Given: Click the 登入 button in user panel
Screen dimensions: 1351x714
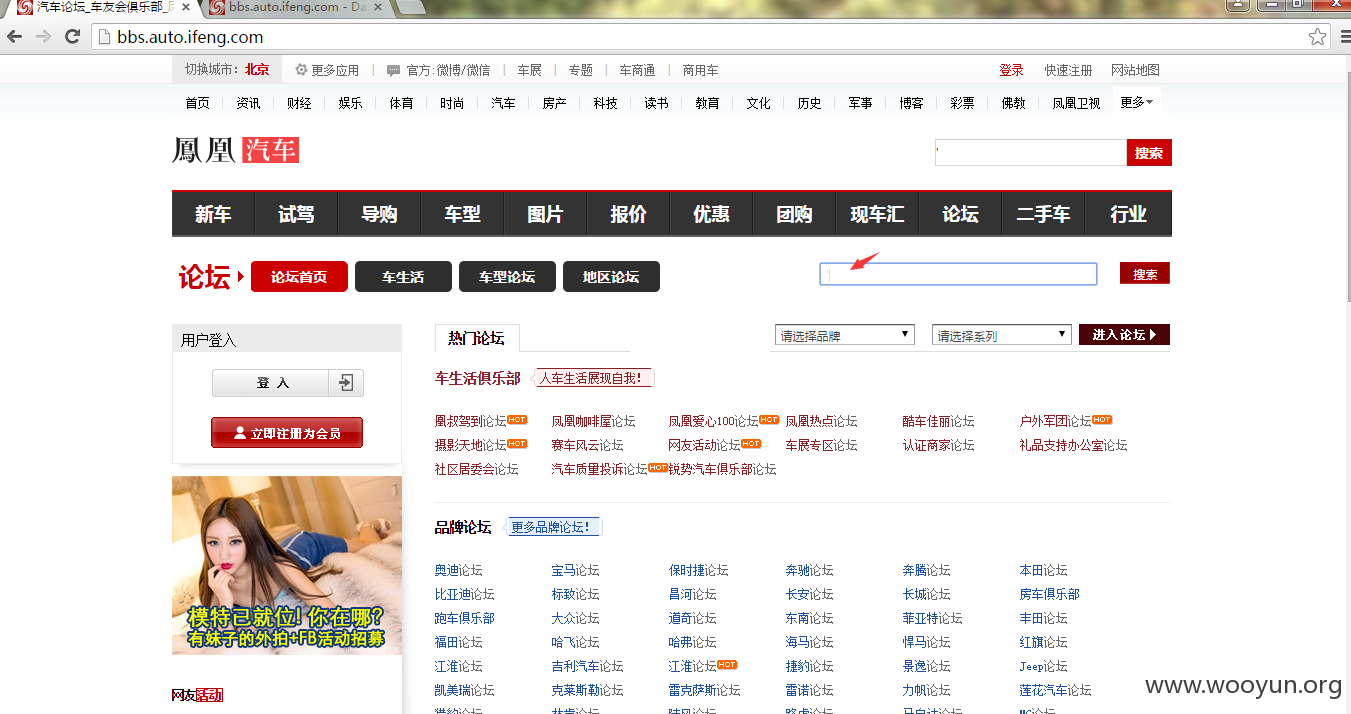Looking at the screenshot, I should click(x=271, y=383).
